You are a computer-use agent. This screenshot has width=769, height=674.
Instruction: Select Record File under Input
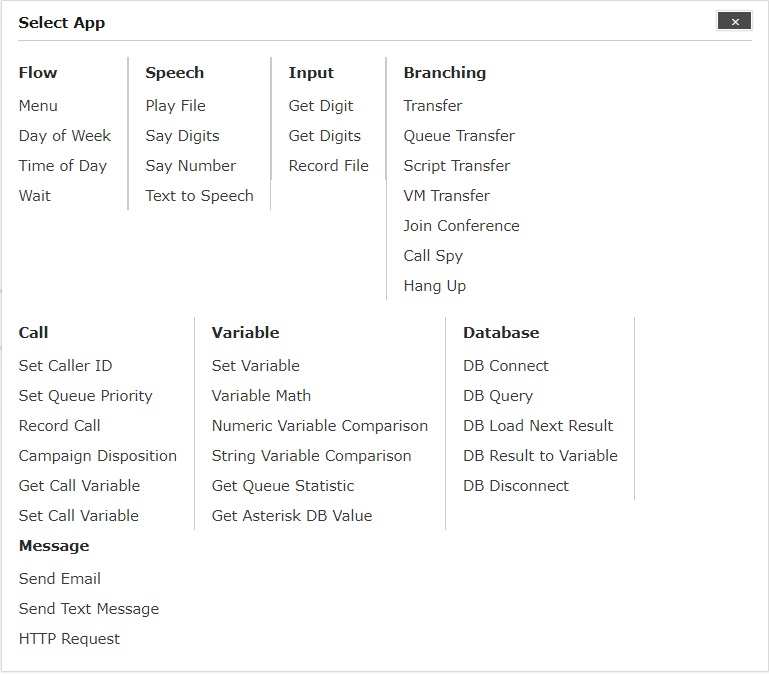[x=328, y=166]
